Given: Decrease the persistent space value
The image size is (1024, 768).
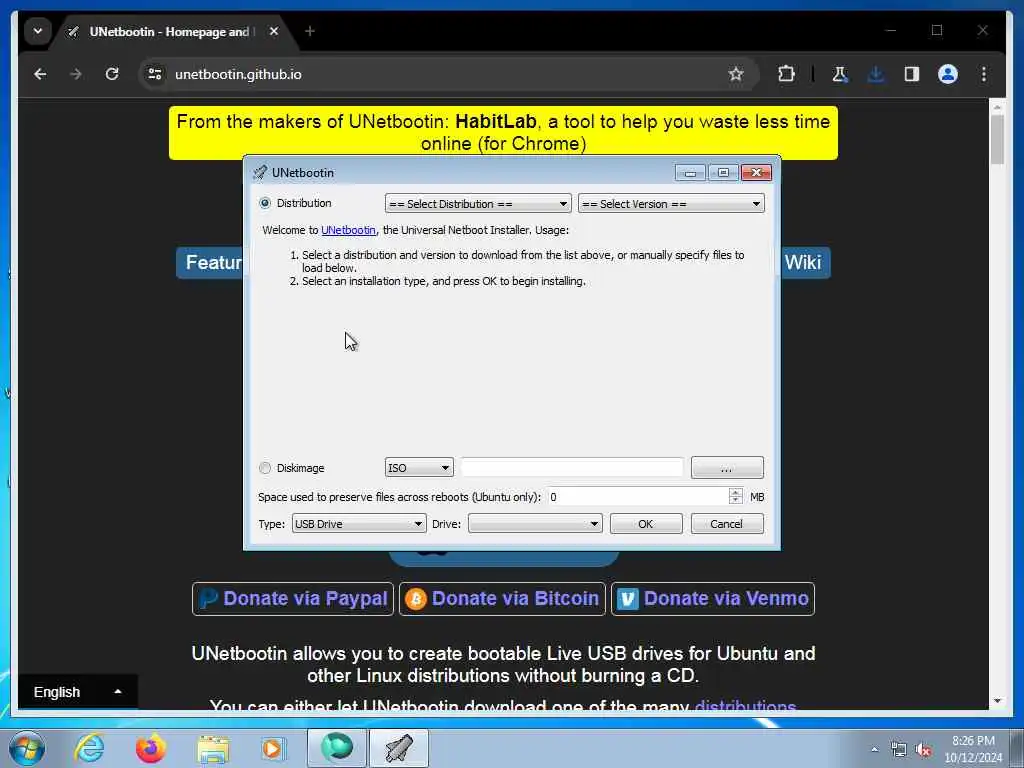Looking at the screenshot, I should (x=735, y=501).
